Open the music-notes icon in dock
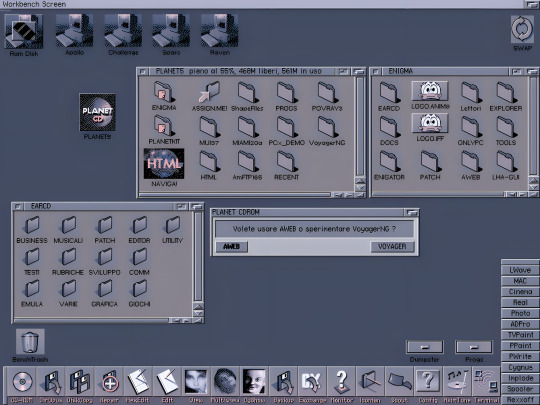 coord(457,382)
